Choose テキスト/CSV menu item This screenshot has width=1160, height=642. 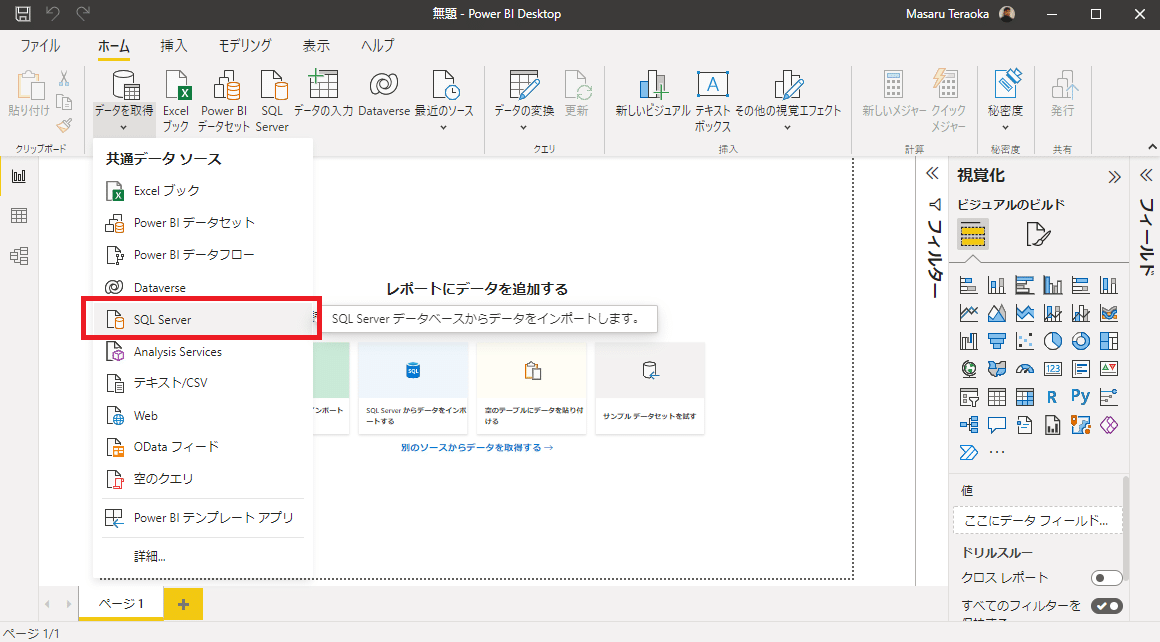(x=203, y=383)
